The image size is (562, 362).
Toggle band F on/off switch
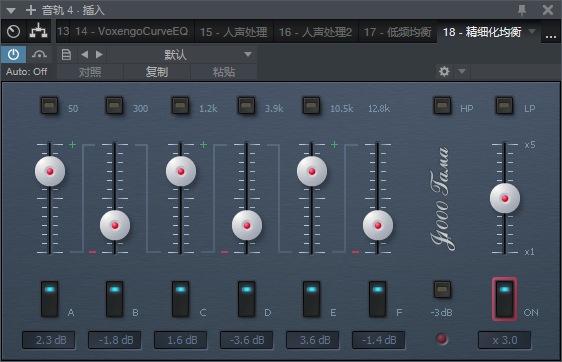(x=378, y=299)
